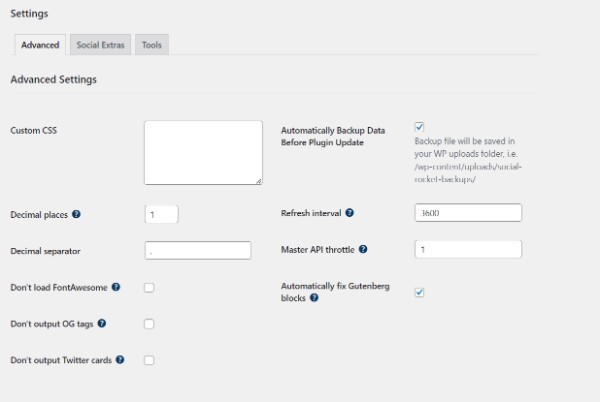Show help for Don't output OG tags
This screenshot has width=600, height=402.
pyautogui.click(x=101, y=324)
